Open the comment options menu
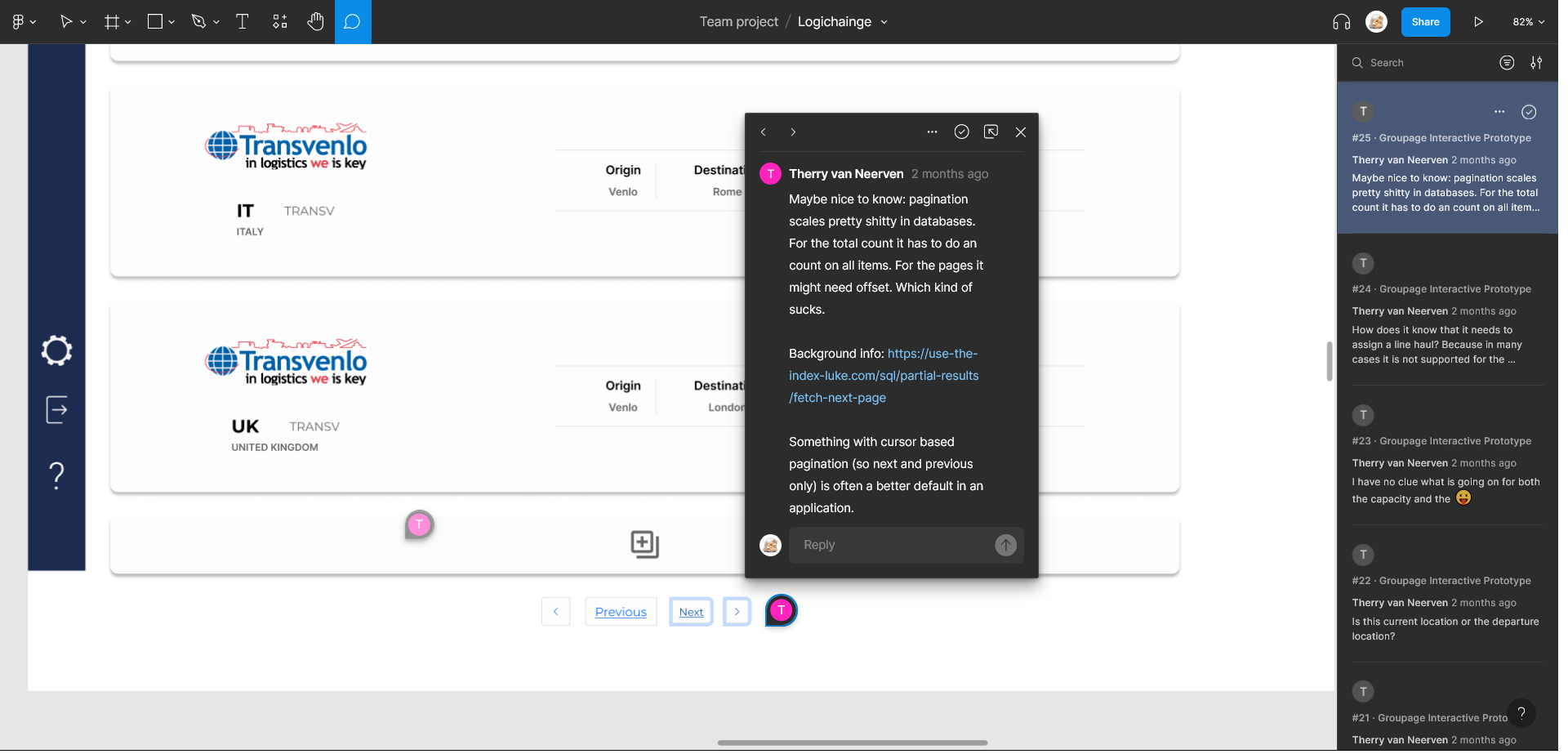The height and width of the screenshot is (754, 1568). pyautogui.click(x=932, y=132)
